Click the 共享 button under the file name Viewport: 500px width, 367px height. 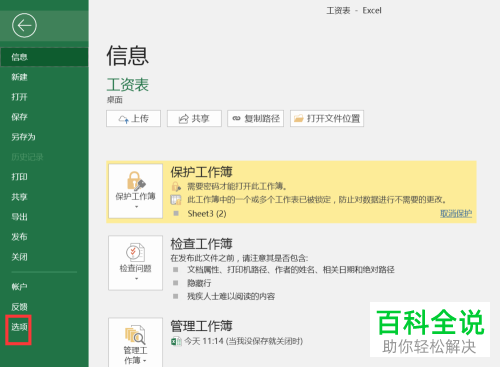pyautogui.click(x=194, y=118)
